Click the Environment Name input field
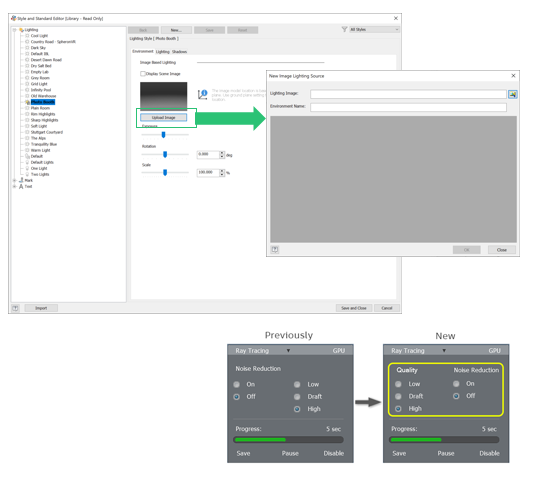The height and width of the screenshot is (477, 545). point(408,107)
